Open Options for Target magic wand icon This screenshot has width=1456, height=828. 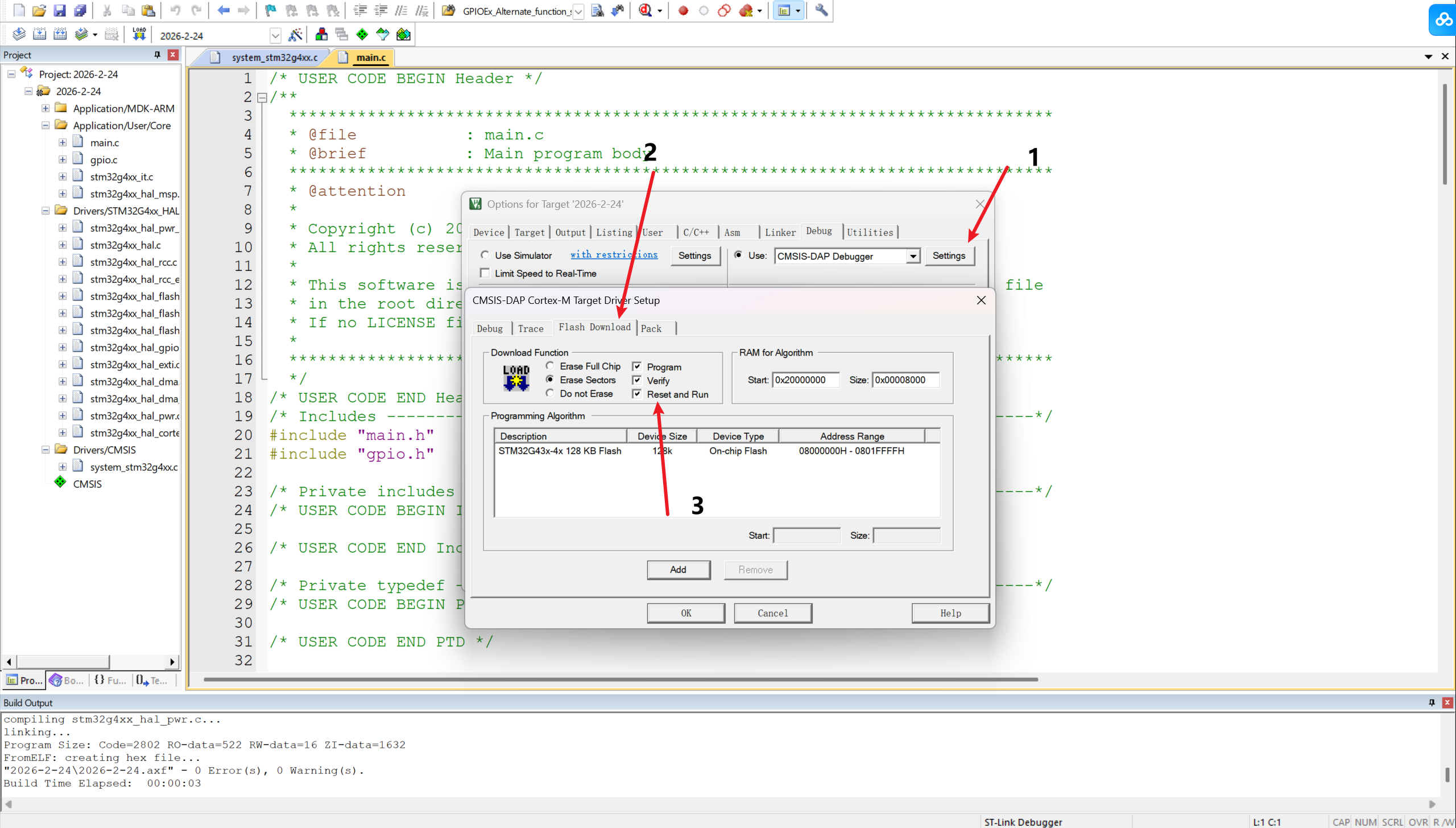[x=295, y=35]
